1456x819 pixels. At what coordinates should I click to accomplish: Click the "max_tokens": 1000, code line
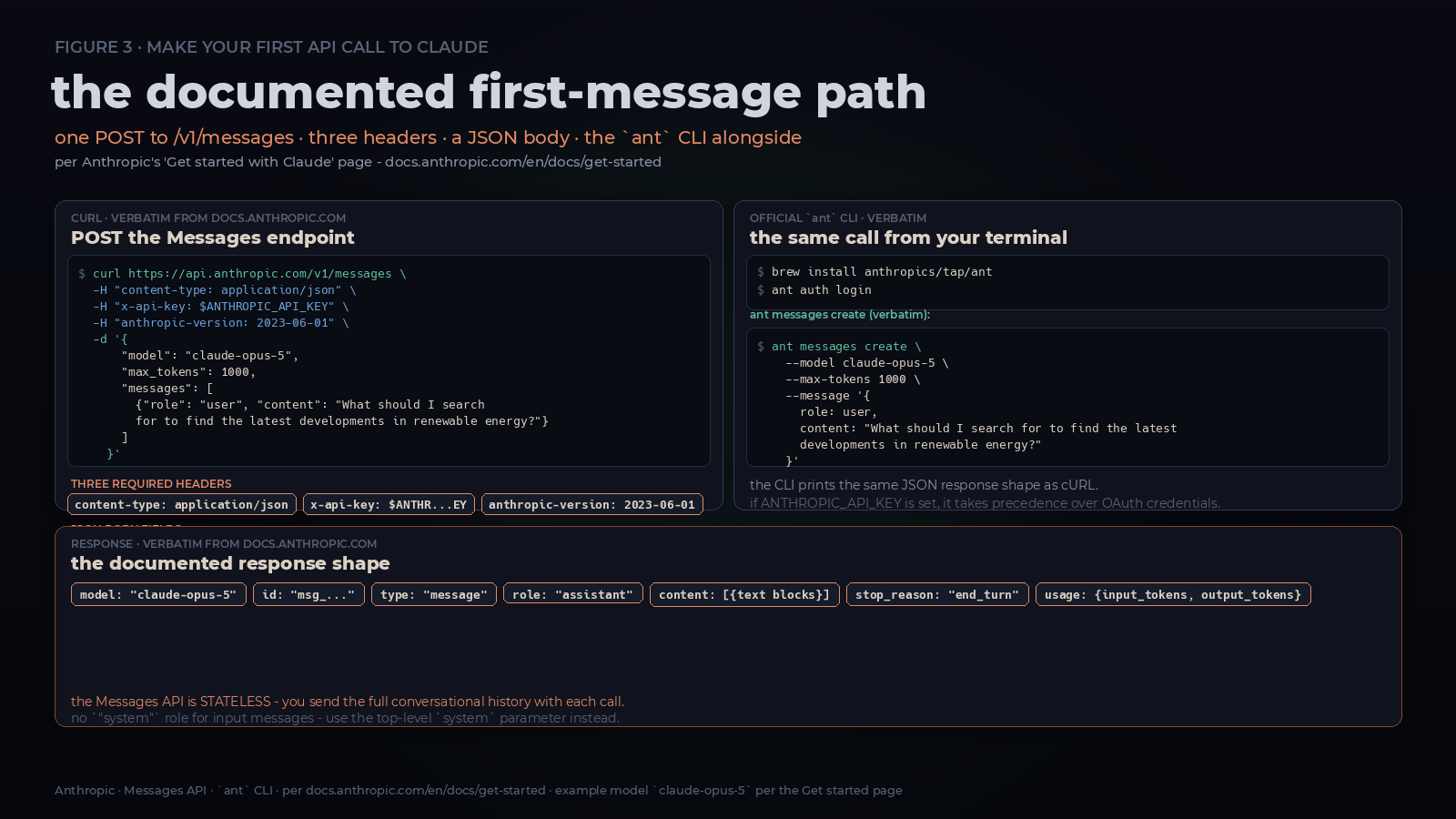pyautogui.click(x=188, y=372)
